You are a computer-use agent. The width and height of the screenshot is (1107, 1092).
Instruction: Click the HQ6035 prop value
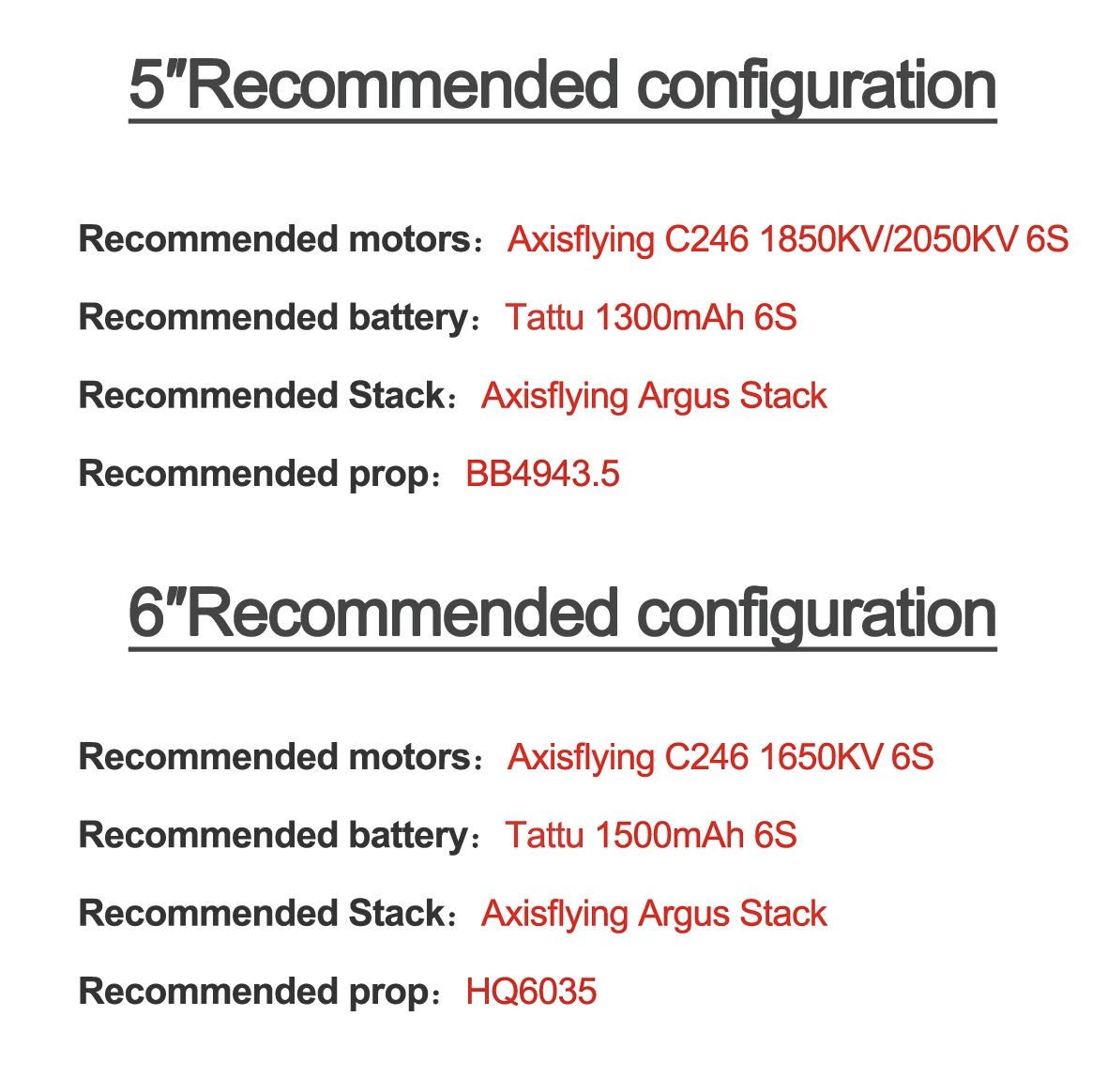pyautogui.click(x=531, y=992)
